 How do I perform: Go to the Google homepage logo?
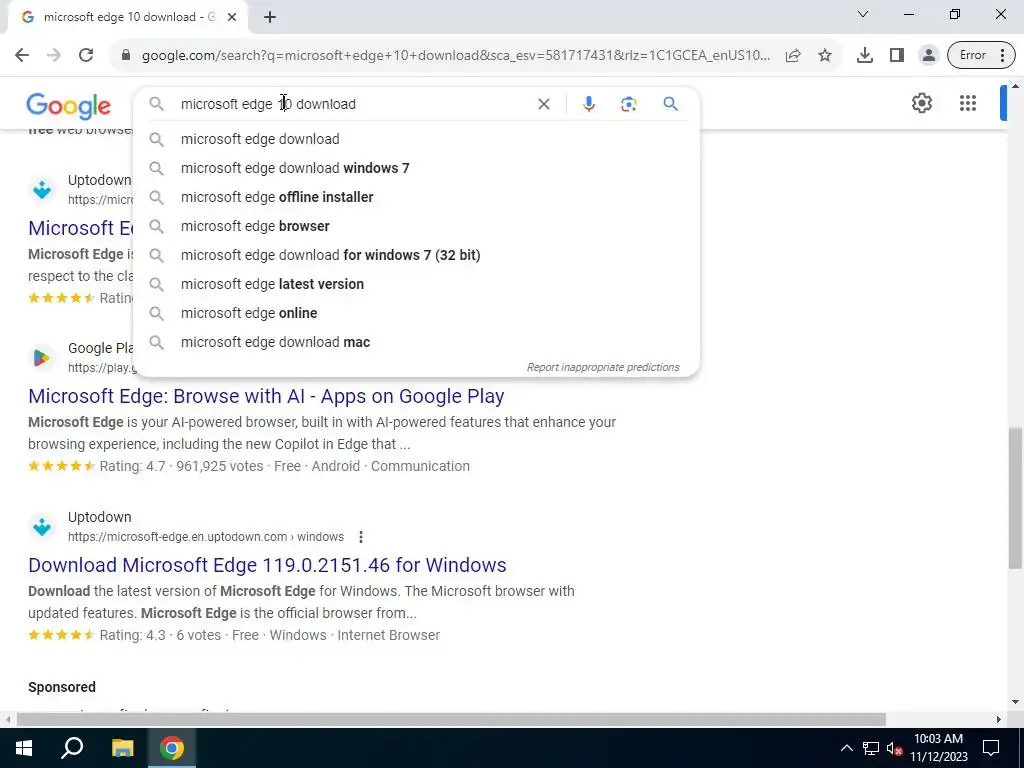69,105
